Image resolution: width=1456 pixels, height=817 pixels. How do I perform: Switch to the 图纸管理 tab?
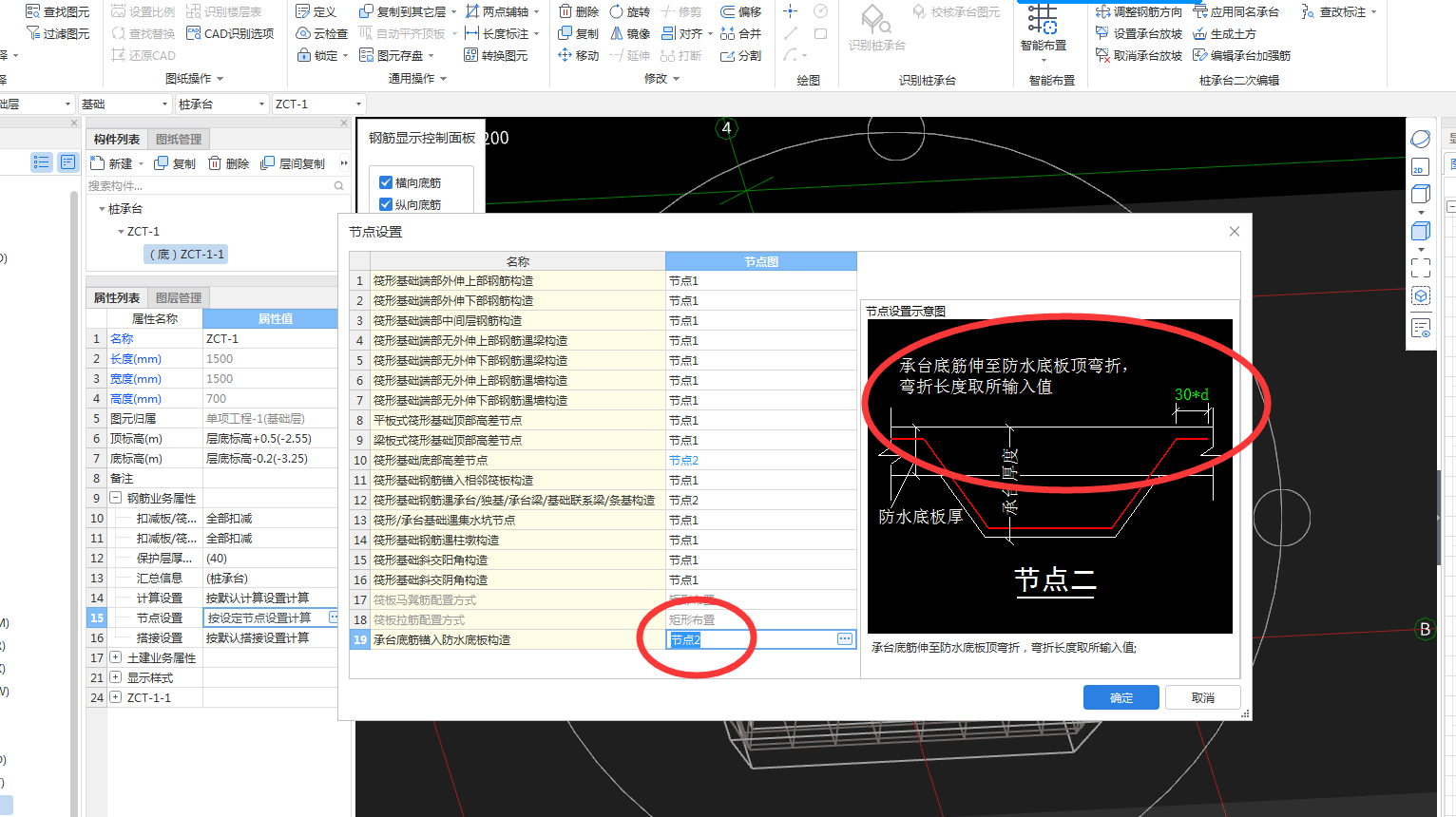(179, 139)
